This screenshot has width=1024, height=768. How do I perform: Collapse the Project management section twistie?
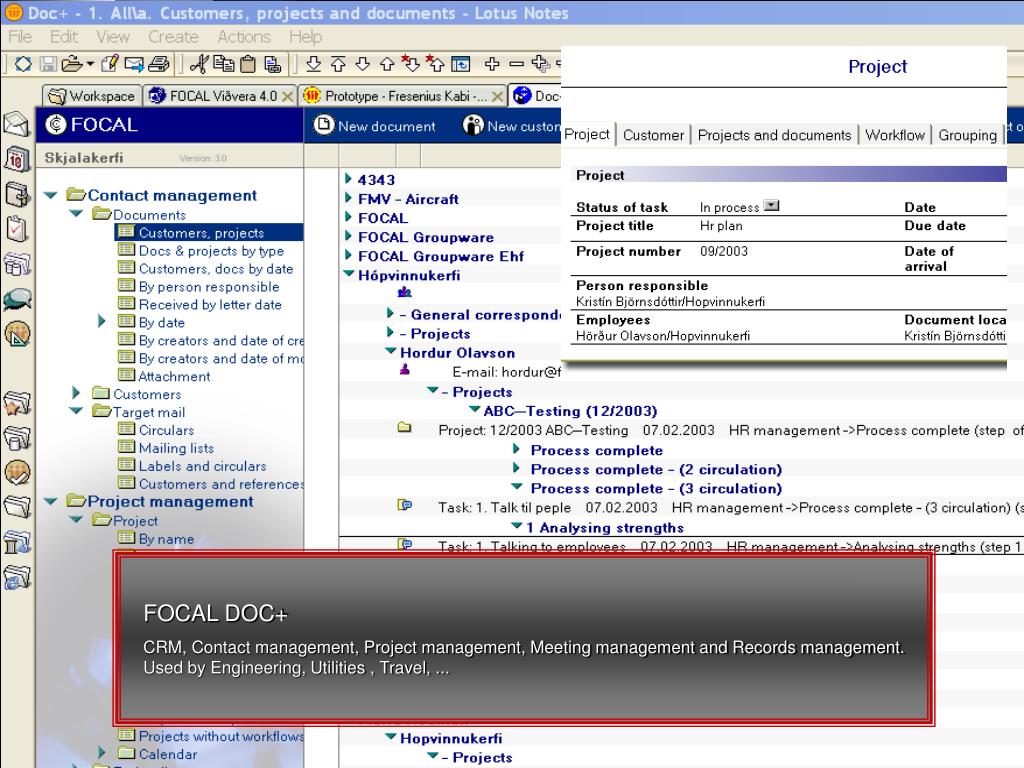(x=51, y=501)
